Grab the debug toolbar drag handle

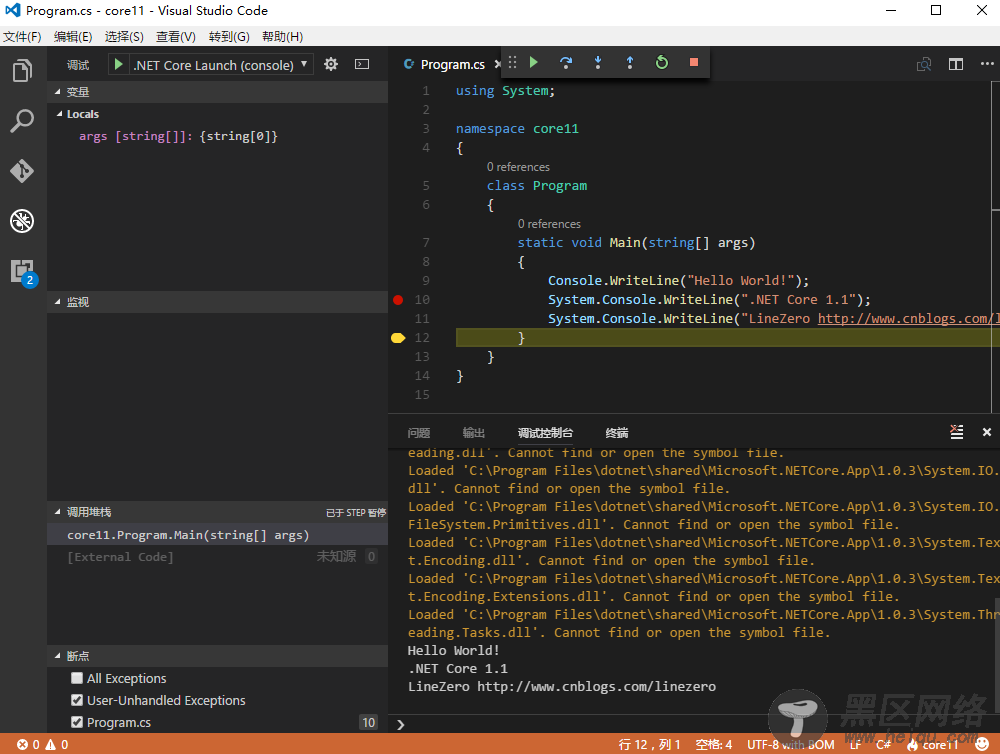click(x=512, y=62)
